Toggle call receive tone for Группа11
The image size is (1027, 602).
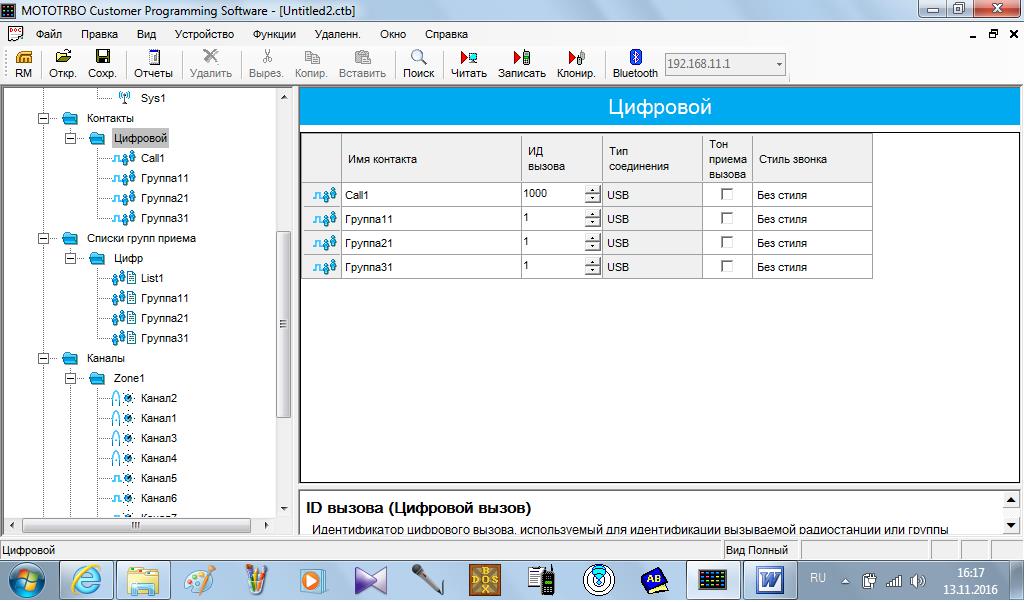point(726,218)
